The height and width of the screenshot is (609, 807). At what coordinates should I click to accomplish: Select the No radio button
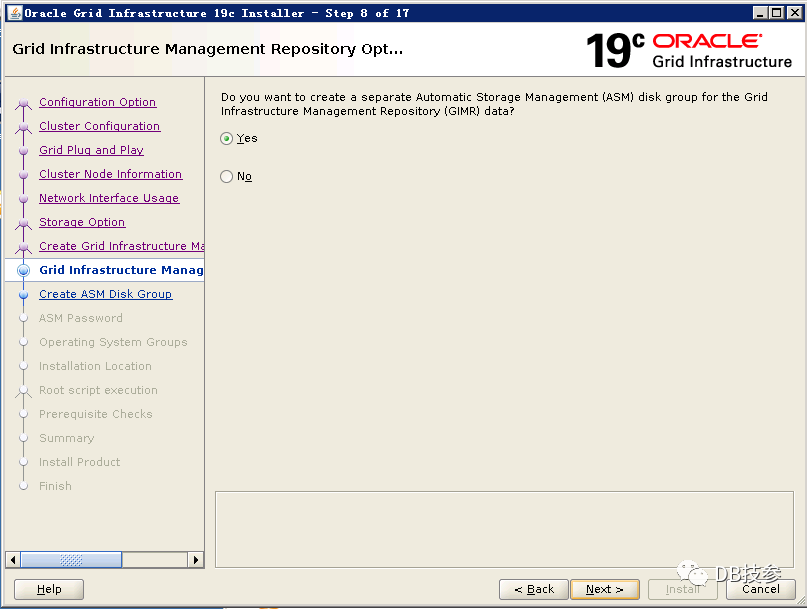pos(226,177)
